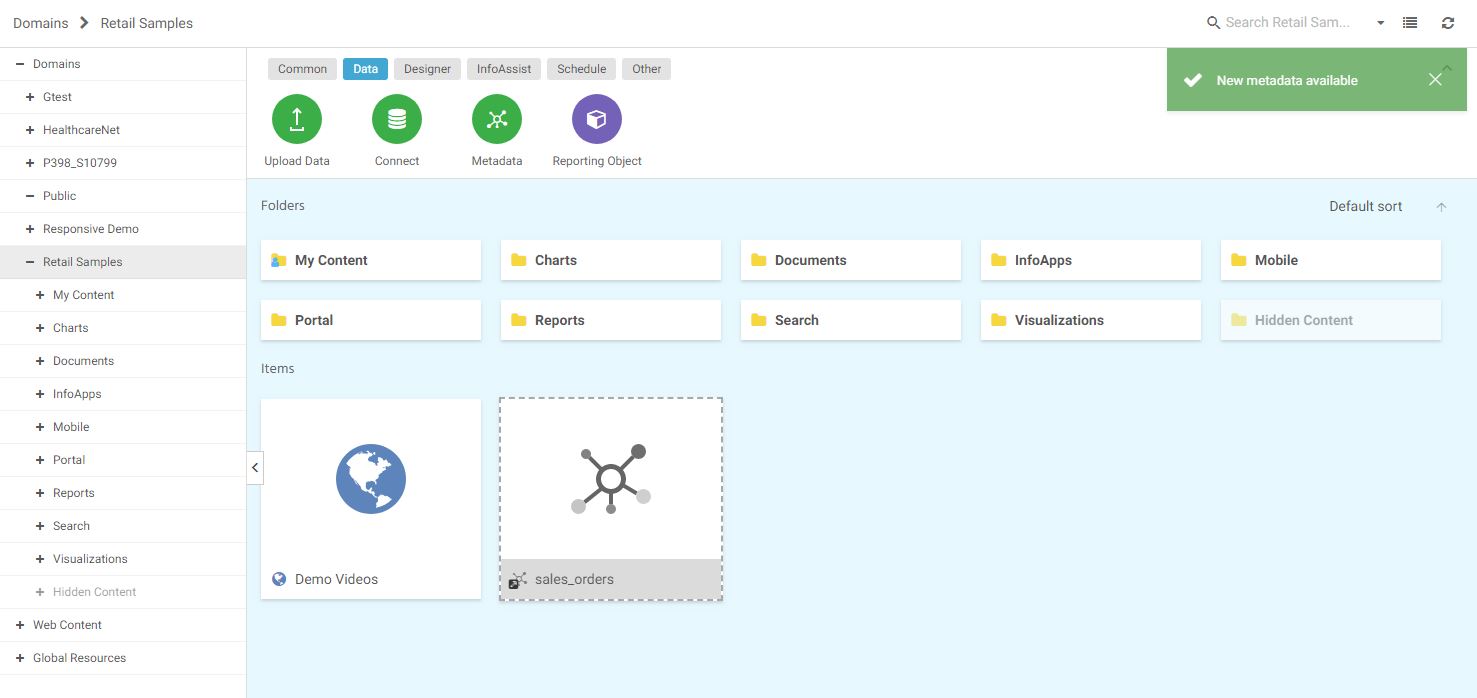Select Documents in the side tree
This screenshot has height=698, width=1477.
pyautogui.click(x=83, y=361)
